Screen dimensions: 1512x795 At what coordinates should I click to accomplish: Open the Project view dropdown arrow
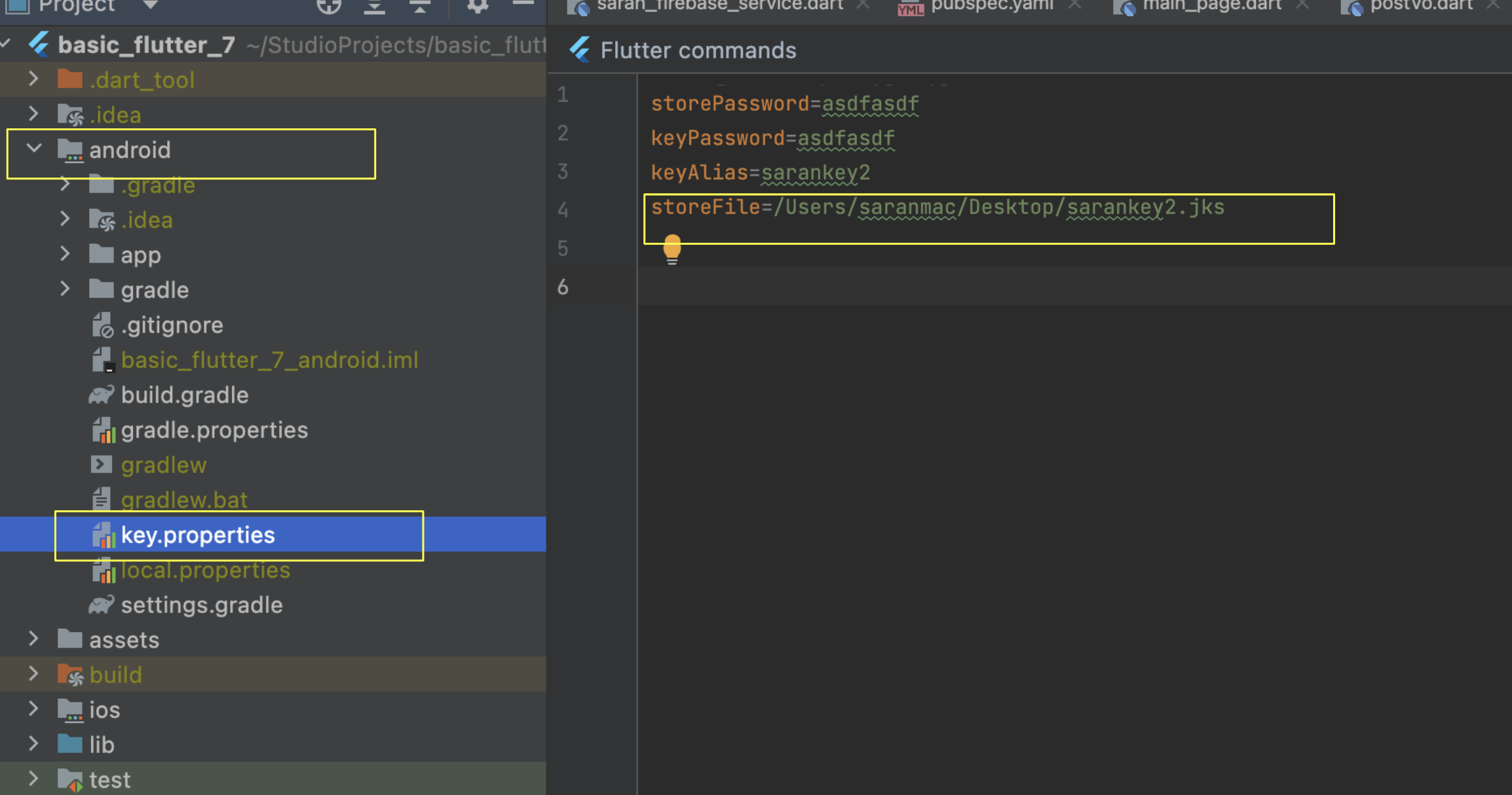(x=150, y=5)
